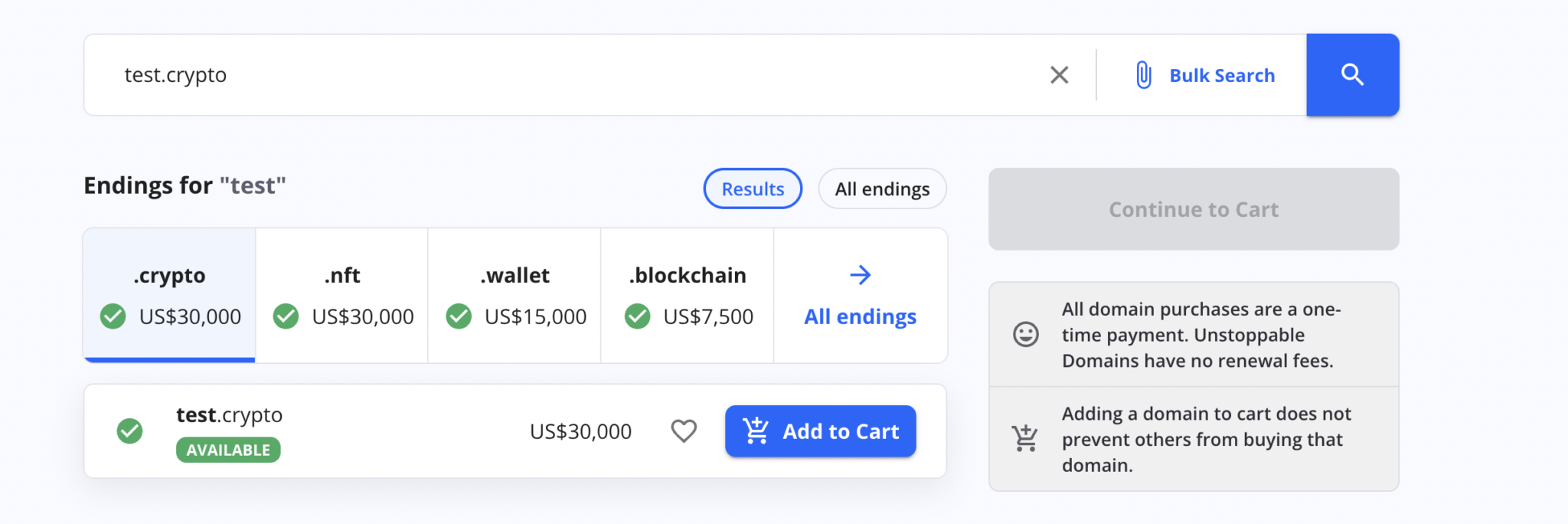Click the blue magnifying glass search icon
This screenshot has height=524, width=1568.
(1352, 74)
